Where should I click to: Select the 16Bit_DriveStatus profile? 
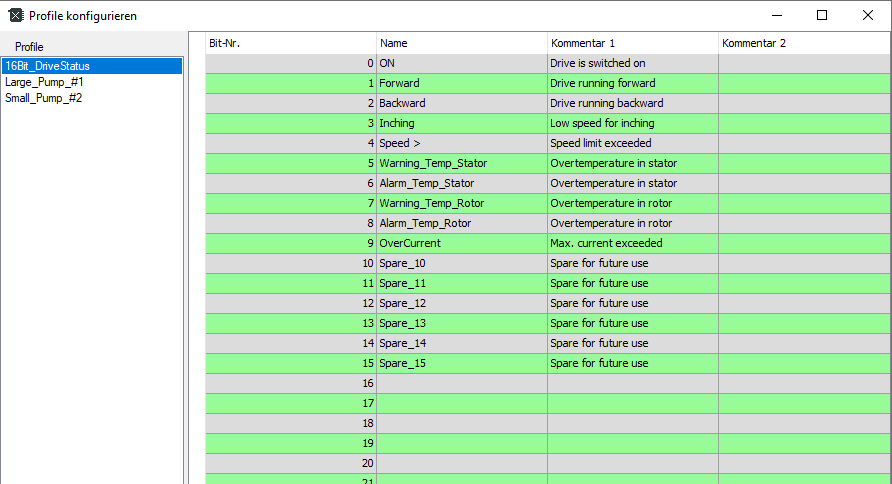47,66
